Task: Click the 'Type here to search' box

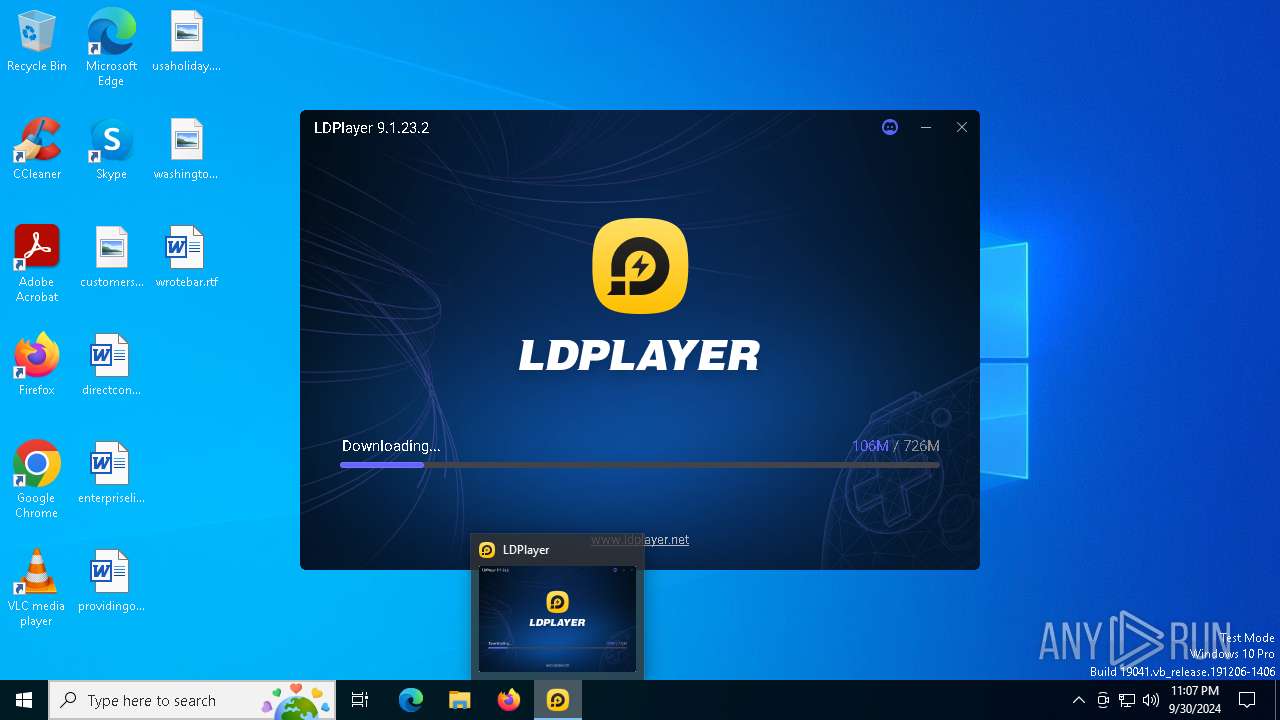Action: pos(193,700)
